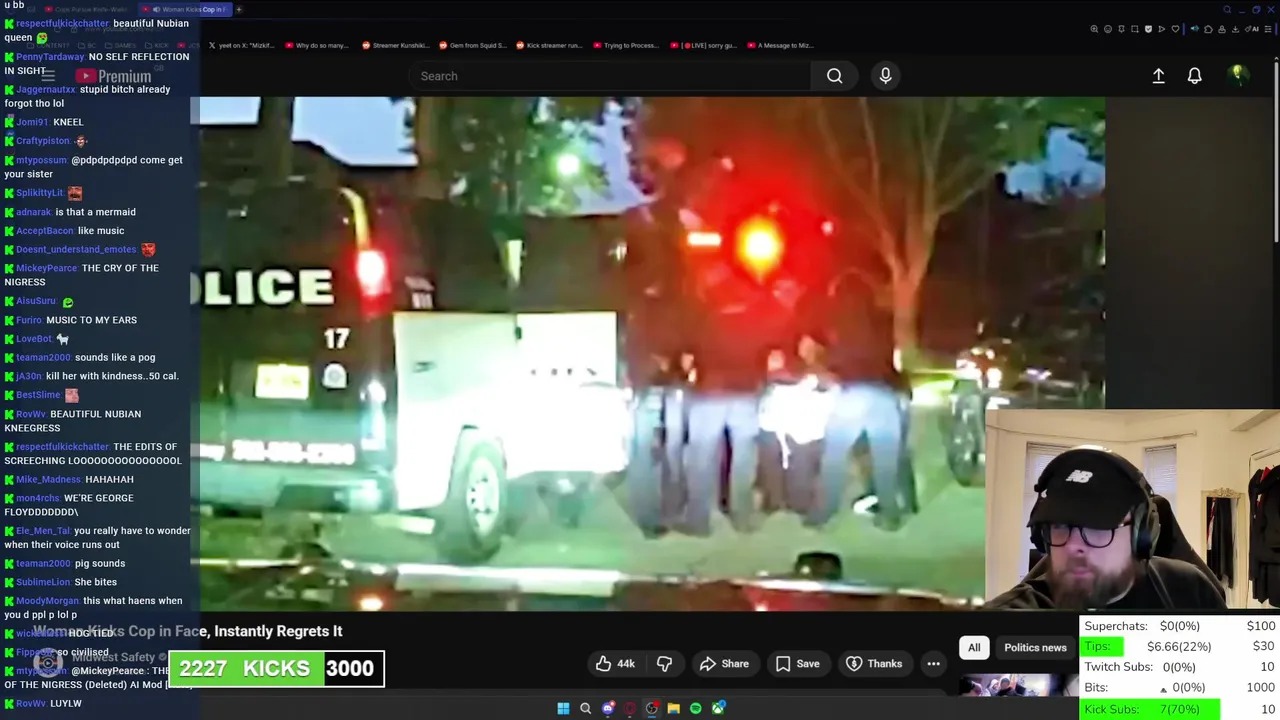Open the YouTube upload/create icon
Viewport: 1280px width, 720px height.
[x=1158, y=76]
